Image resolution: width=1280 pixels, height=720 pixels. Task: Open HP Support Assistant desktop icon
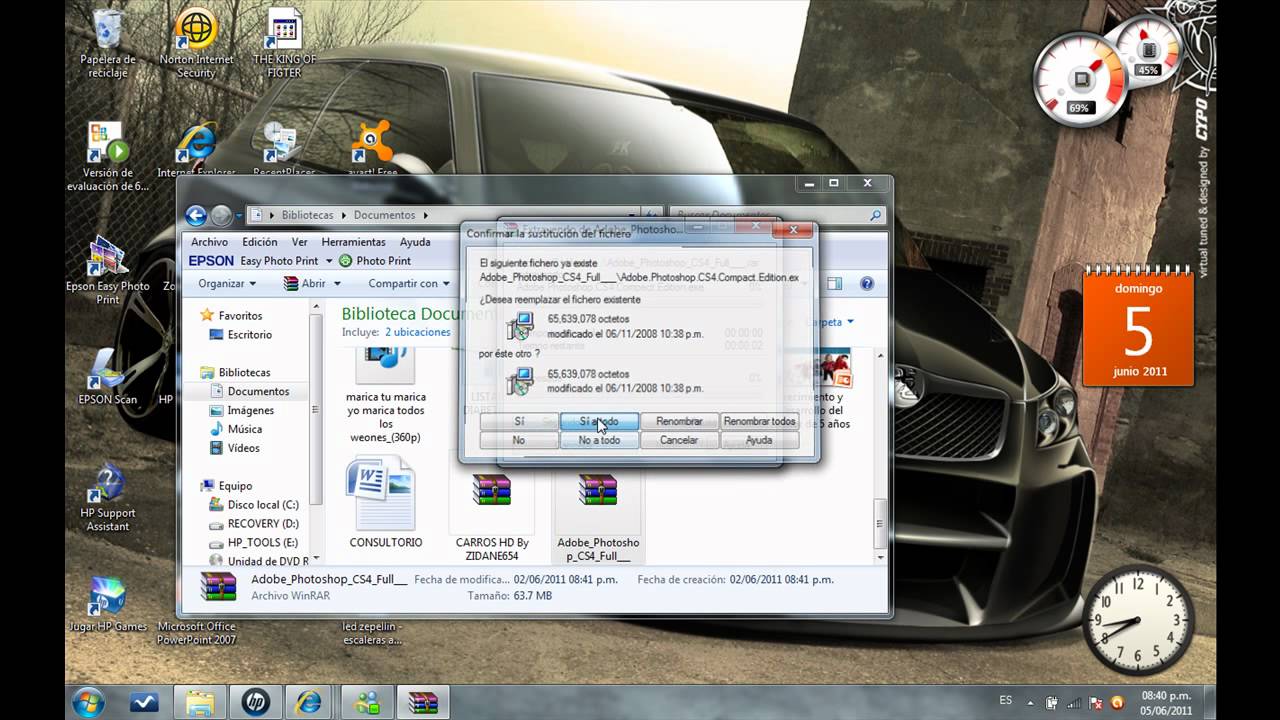click(x=108, y=497)
